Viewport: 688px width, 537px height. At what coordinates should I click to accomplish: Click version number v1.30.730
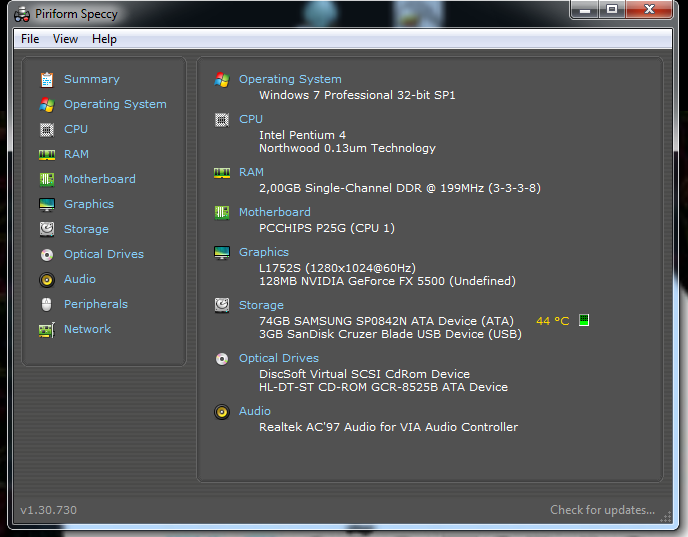(49, 510)
